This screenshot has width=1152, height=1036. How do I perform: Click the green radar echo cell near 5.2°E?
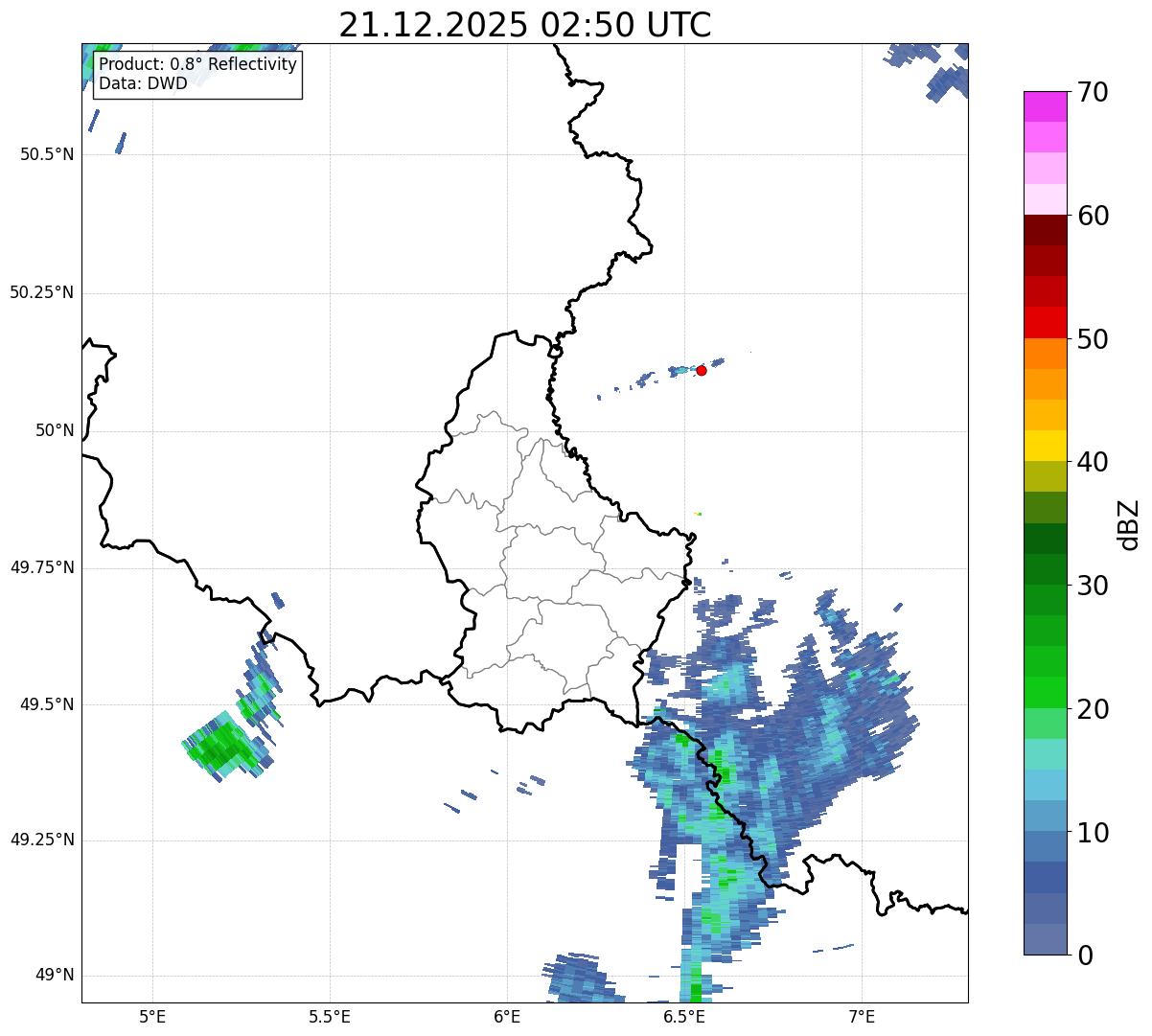click(224, 745)
